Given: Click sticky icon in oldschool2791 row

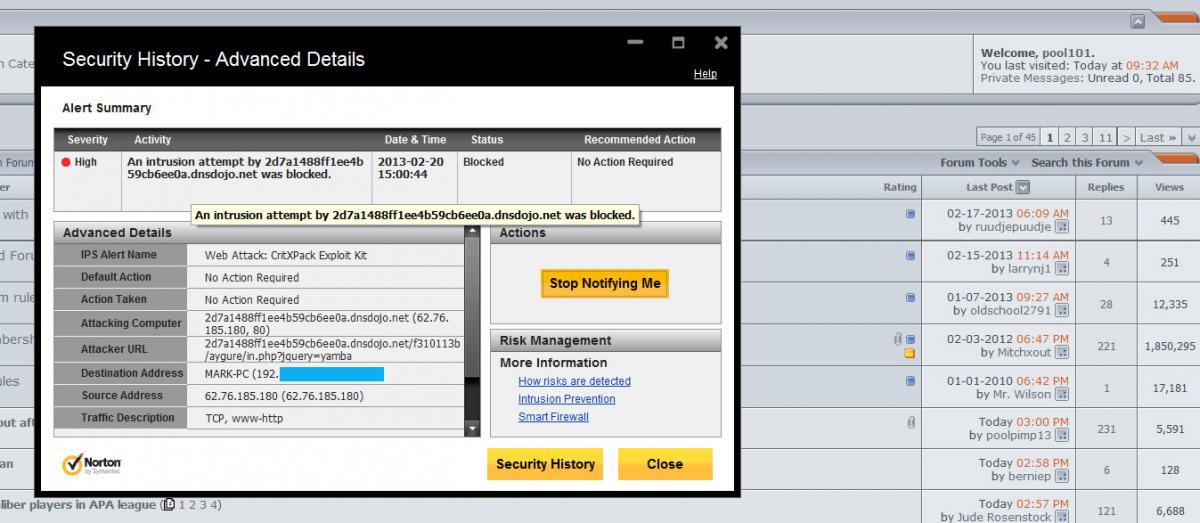Looking at the screenshot, I should click(x=910, y=298).
